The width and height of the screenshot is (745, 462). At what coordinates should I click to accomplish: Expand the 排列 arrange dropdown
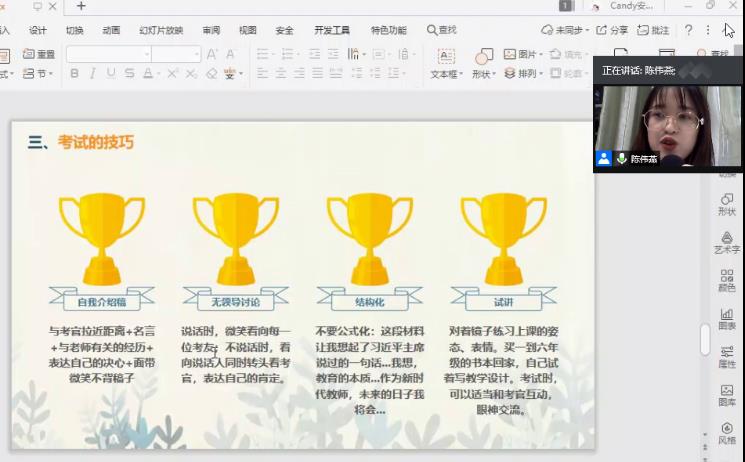[543, 73]
